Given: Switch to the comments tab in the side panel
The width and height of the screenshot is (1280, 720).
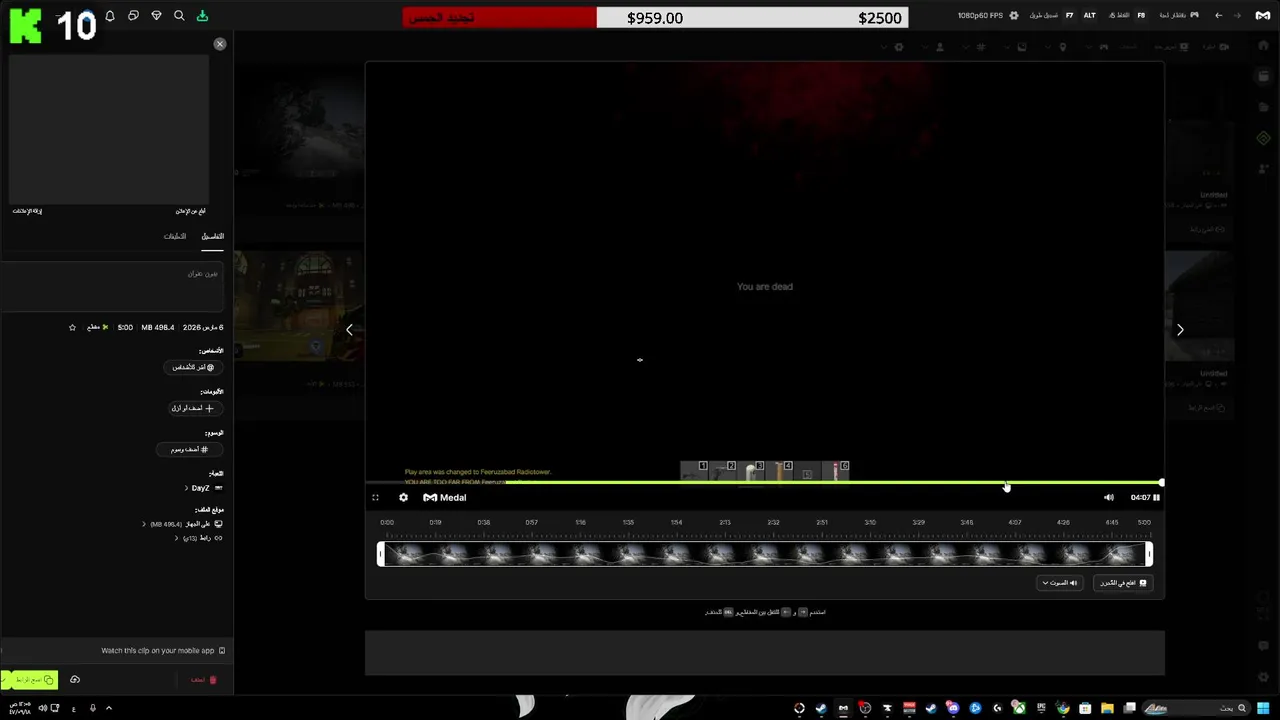Looking at the screenshot, I should tap(175, 237).
